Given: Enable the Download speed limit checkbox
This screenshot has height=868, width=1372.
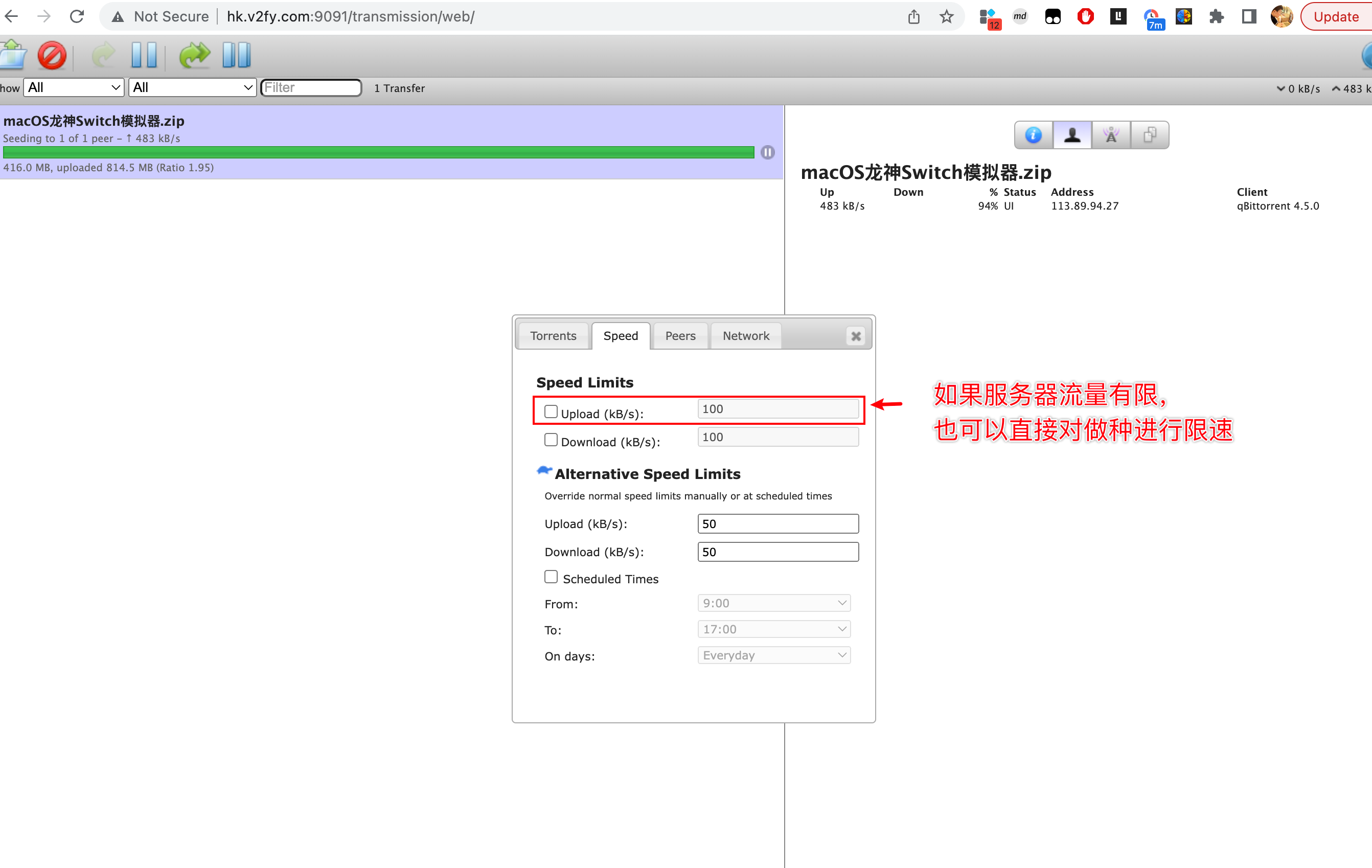Looking at the screenshot, I should 551,440.
